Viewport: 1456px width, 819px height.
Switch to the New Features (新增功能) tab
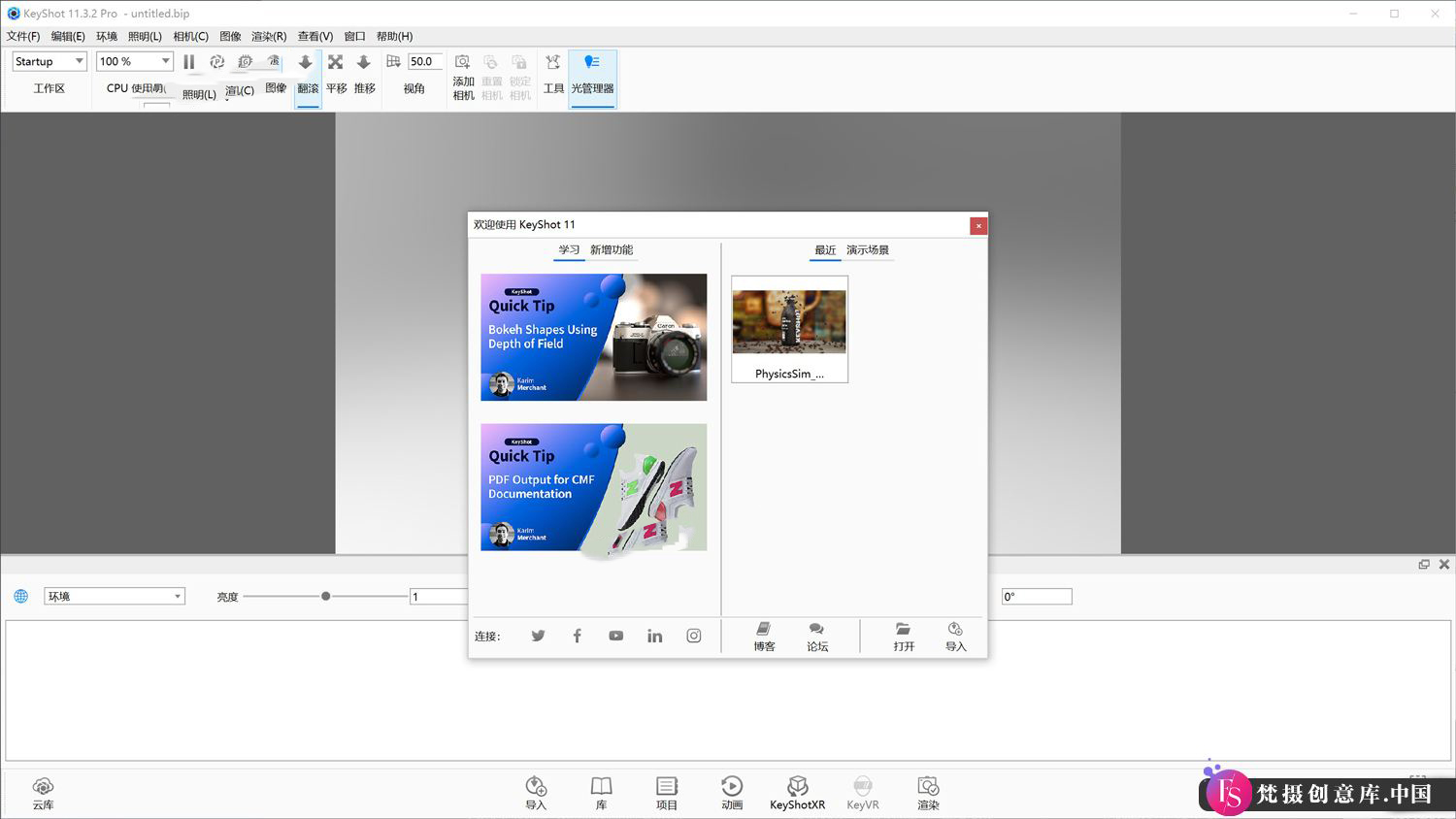click(x=612, y=250)
